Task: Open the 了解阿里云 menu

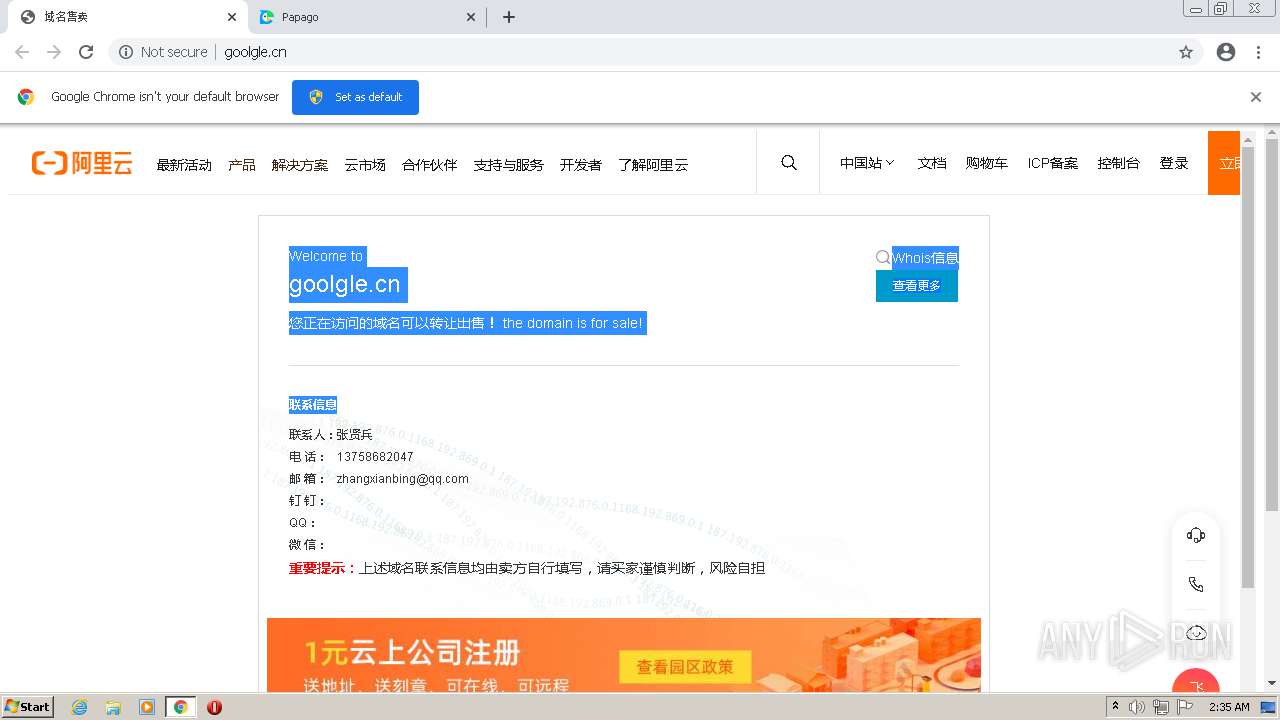Action: pyautogui.click(x=653, y=165)
